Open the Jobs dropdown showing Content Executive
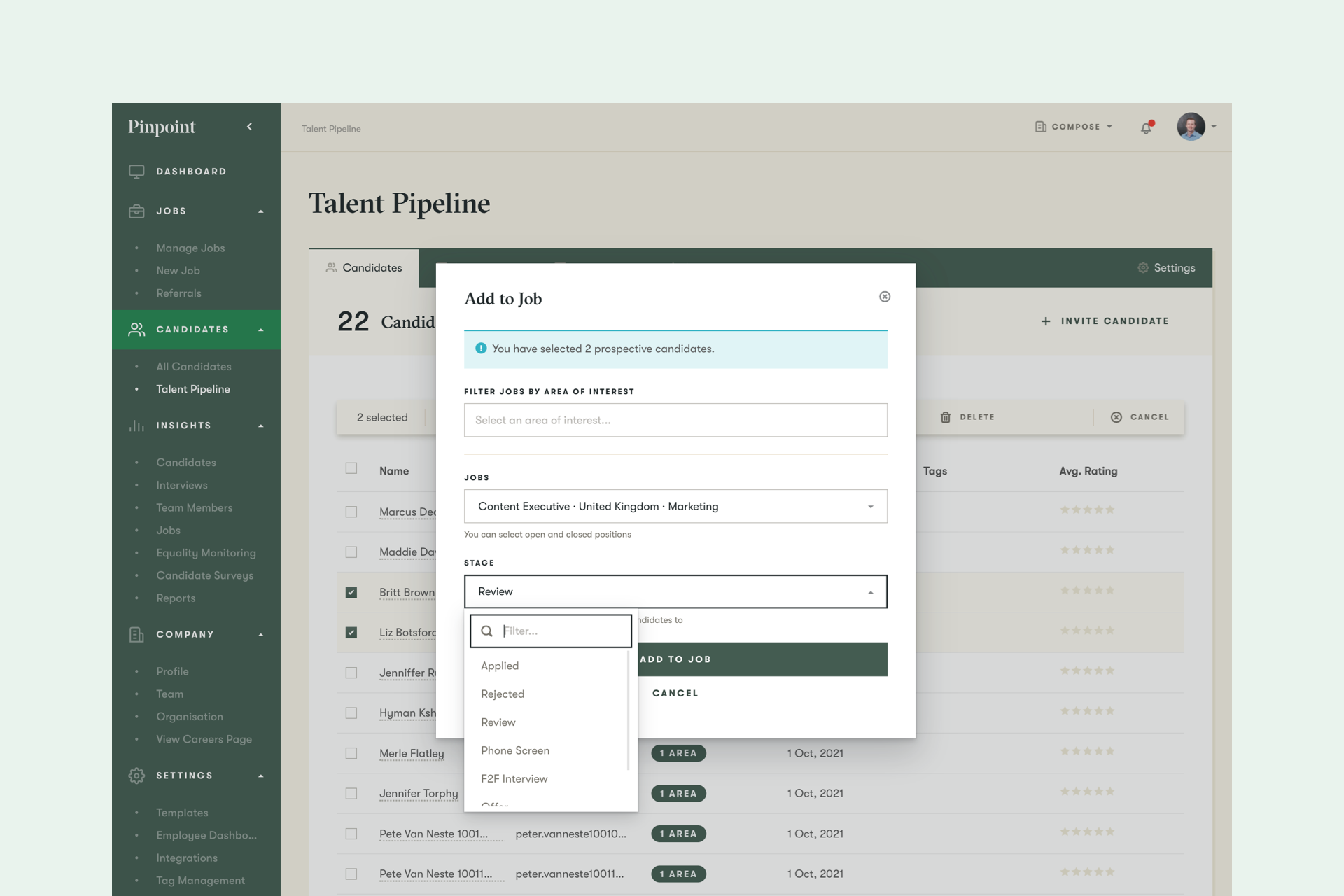 point(675,506)
